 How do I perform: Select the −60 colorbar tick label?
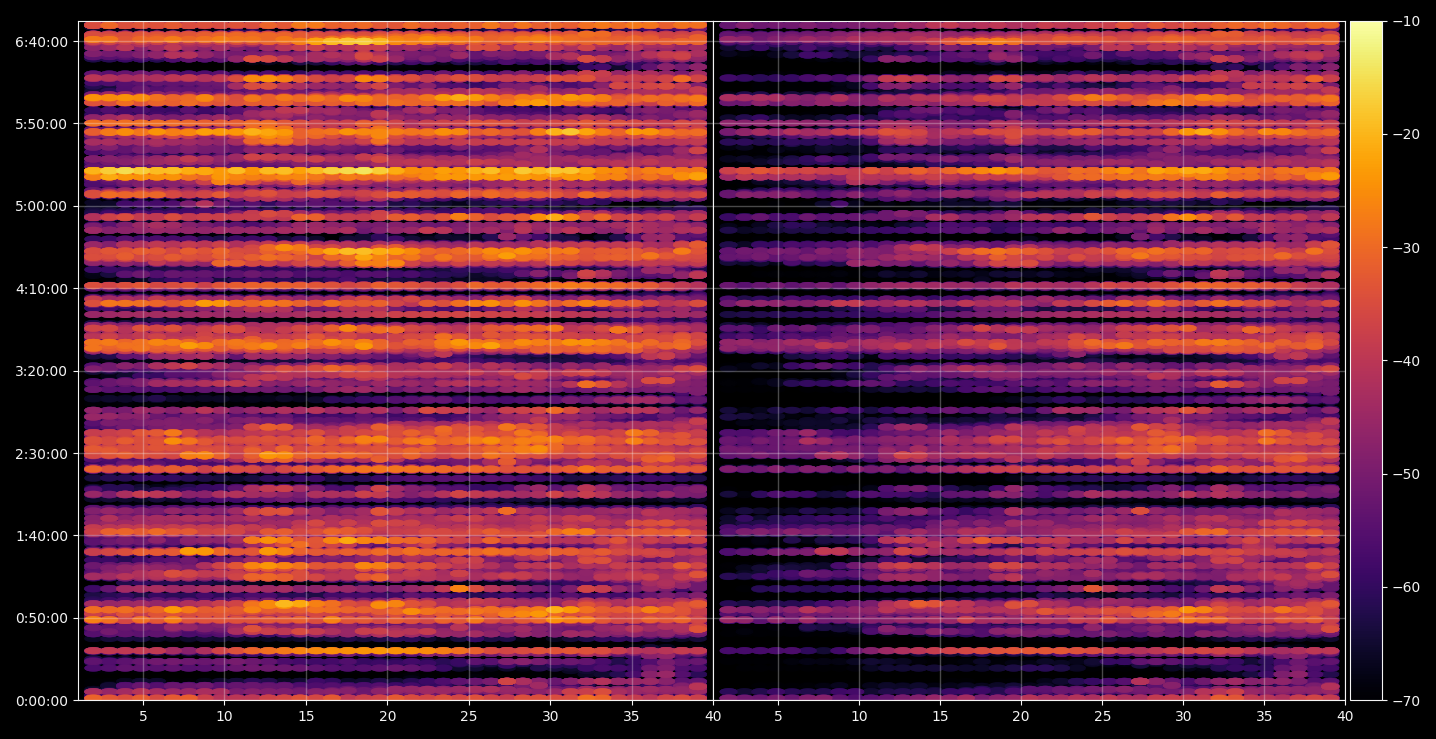click(1405, 587)
